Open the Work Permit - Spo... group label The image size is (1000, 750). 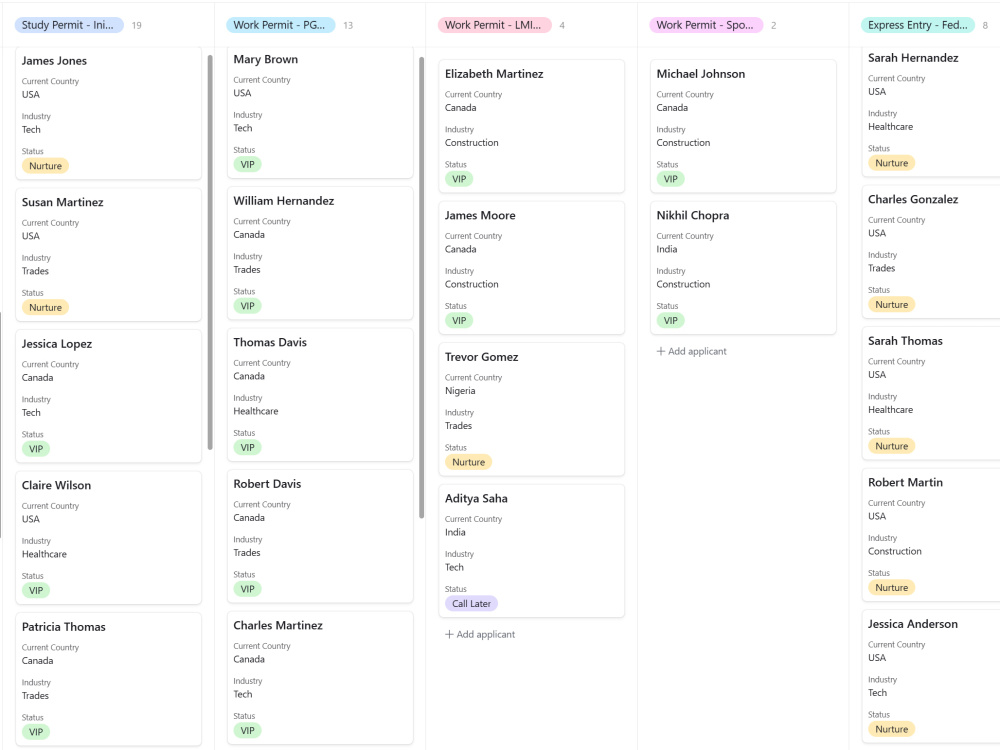click(706, 25)
